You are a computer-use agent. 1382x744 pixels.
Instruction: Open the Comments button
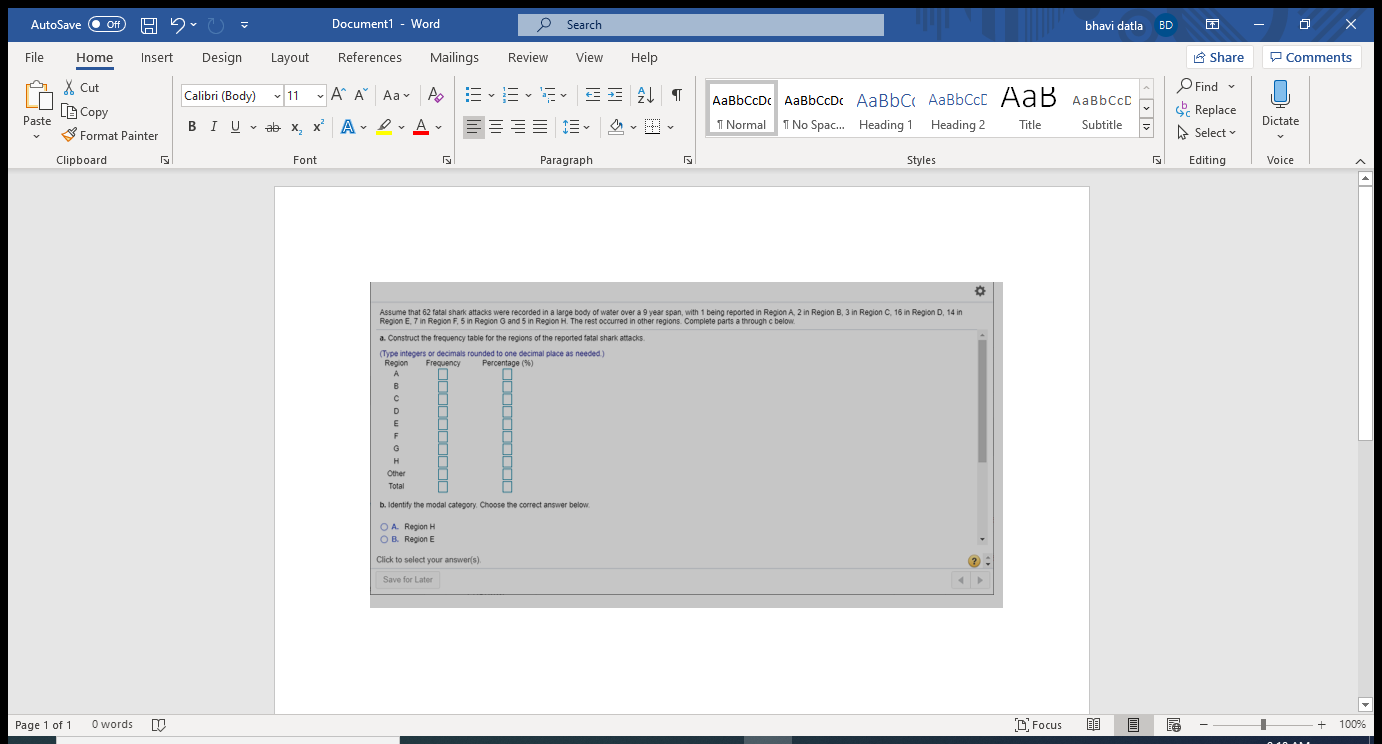click(1311, 58)
